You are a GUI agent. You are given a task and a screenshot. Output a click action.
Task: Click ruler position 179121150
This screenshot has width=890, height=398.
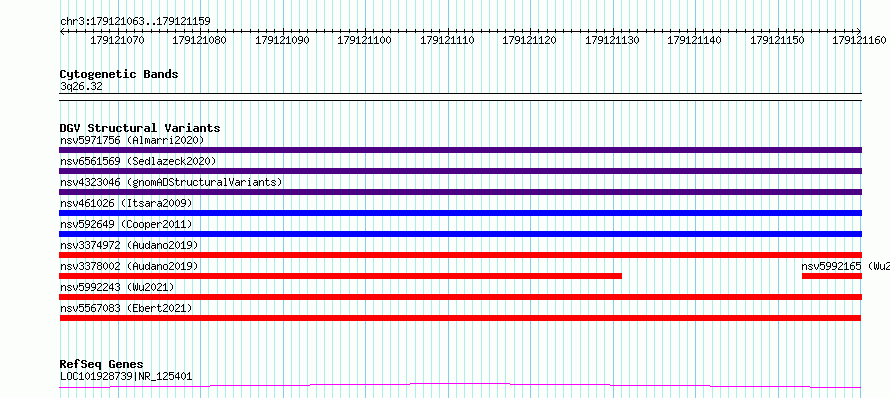tap(778, 40)
